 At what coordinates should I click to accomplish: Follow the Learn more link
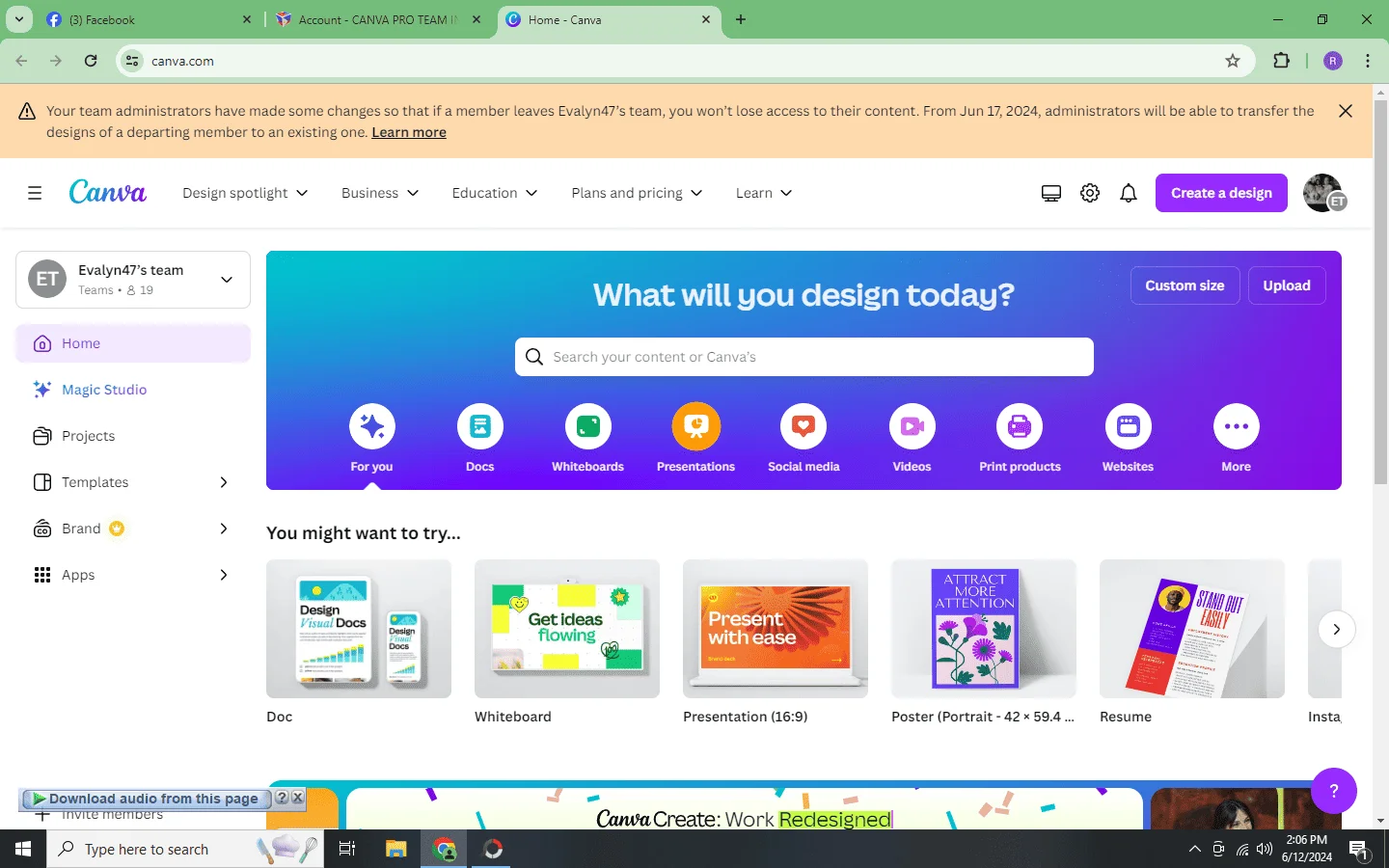pos(409,132)
